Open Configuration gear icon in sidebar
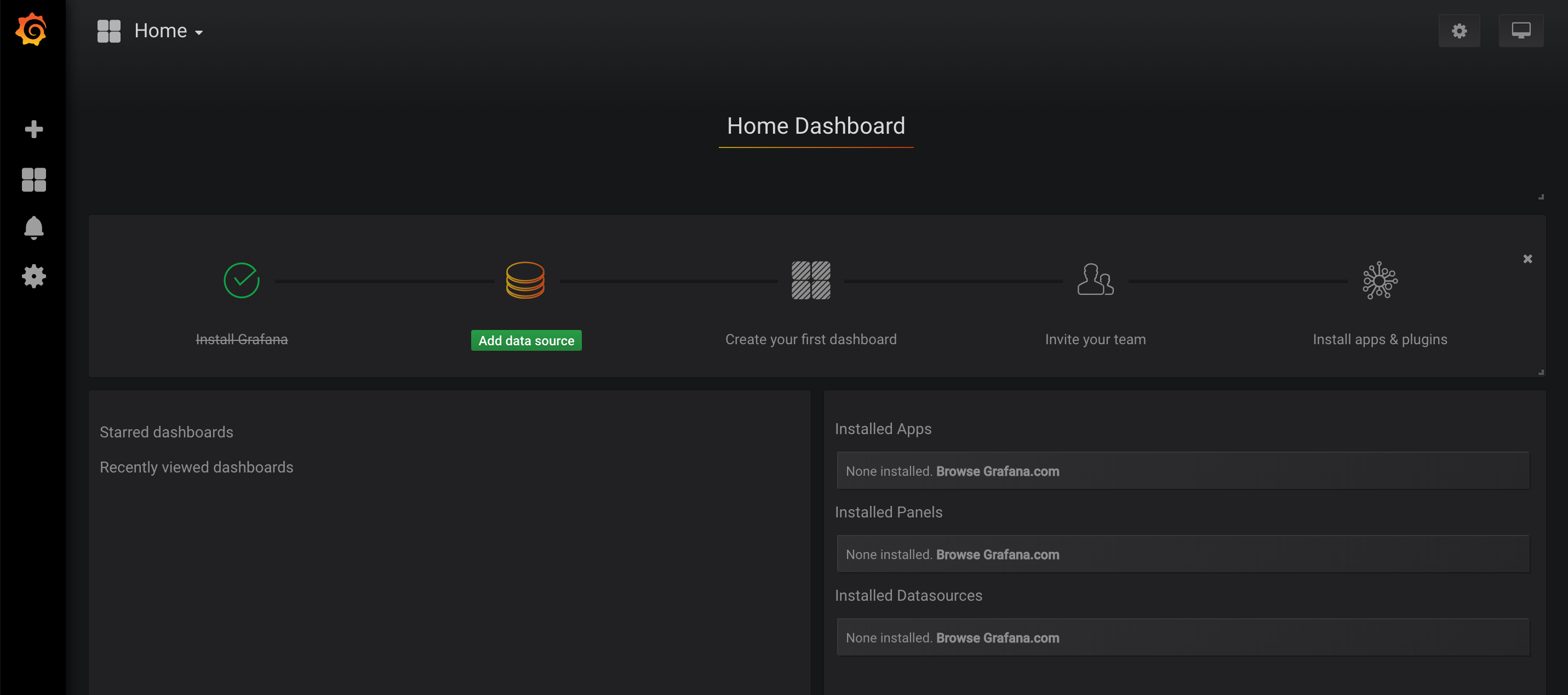This screenshot has width=1568, height=695. (33, 277)
